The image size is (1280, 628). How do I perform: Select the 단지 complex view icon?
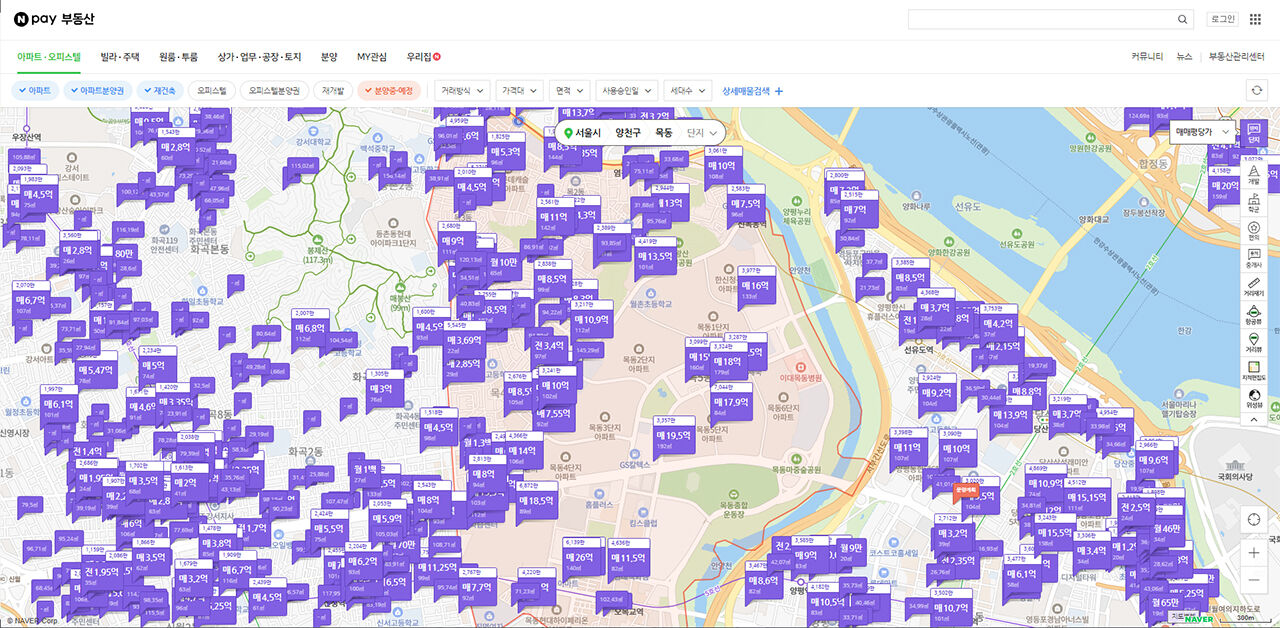coord(1254,133)
